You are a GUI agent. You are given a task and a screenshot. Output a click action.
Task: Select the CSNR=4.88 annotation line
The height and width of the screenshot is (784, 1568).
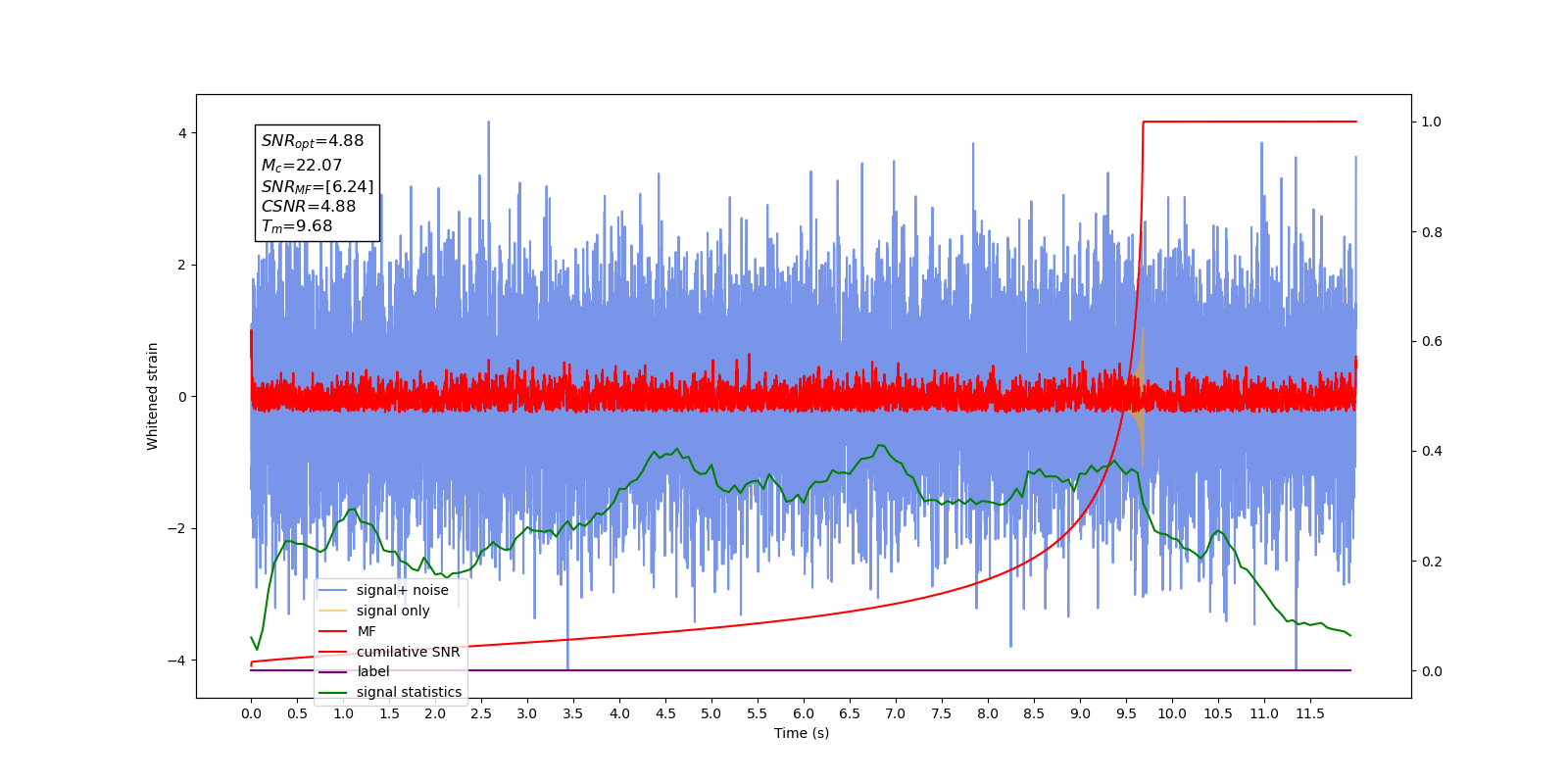[309, 206]
